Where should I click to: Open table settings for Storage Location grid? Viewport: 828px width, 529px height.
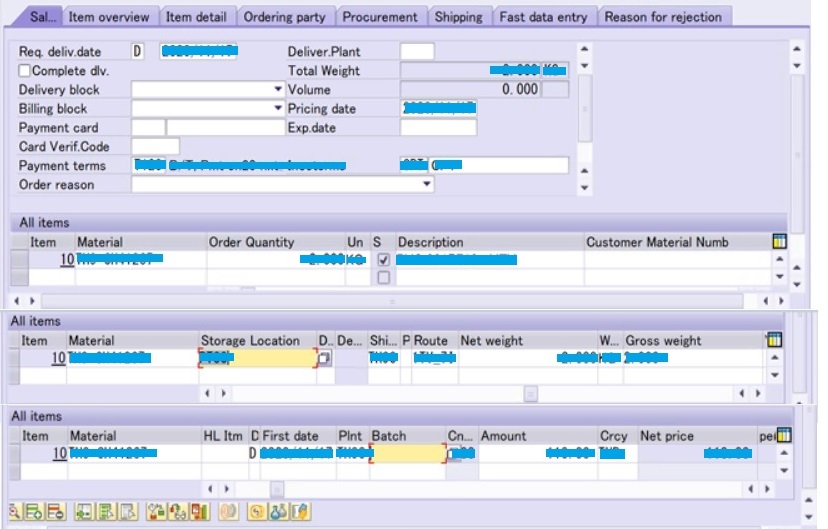click(772, 341)
